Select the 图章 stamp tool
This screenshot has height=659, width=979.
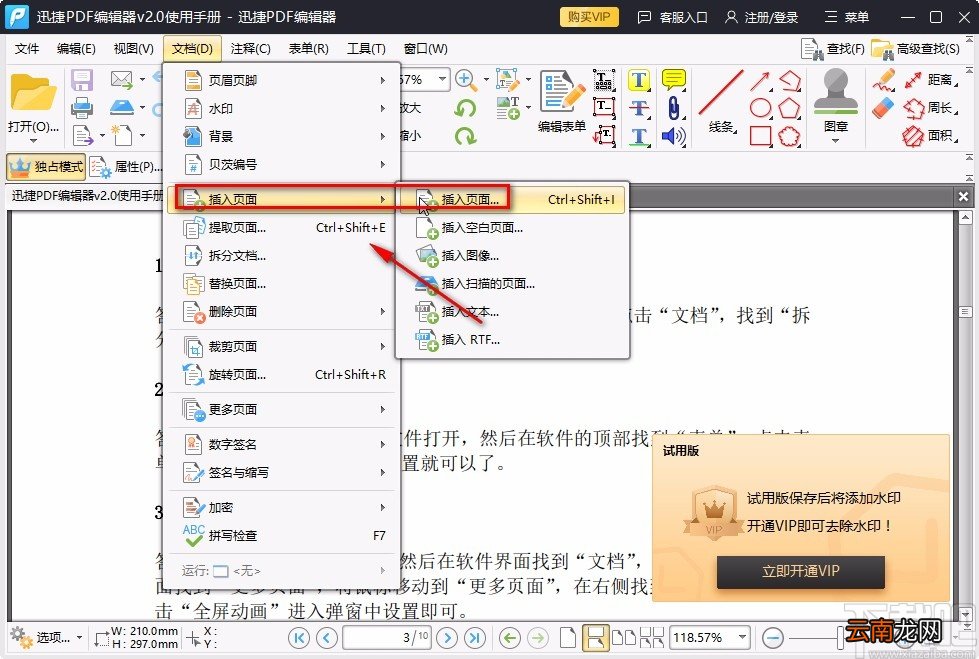tap(835, 101)
